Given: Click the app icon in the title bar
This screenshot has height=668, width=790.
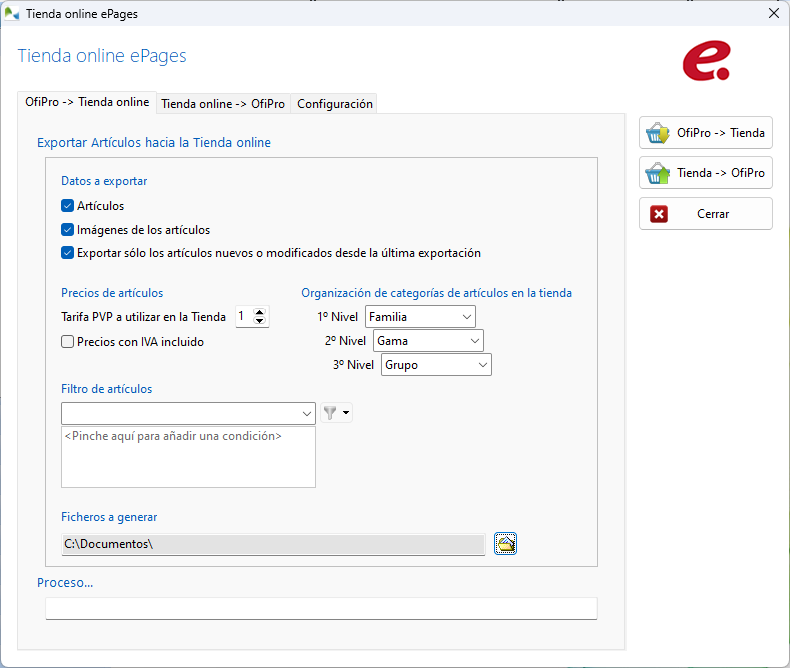Looking at the screenshot, I should 13,14.
